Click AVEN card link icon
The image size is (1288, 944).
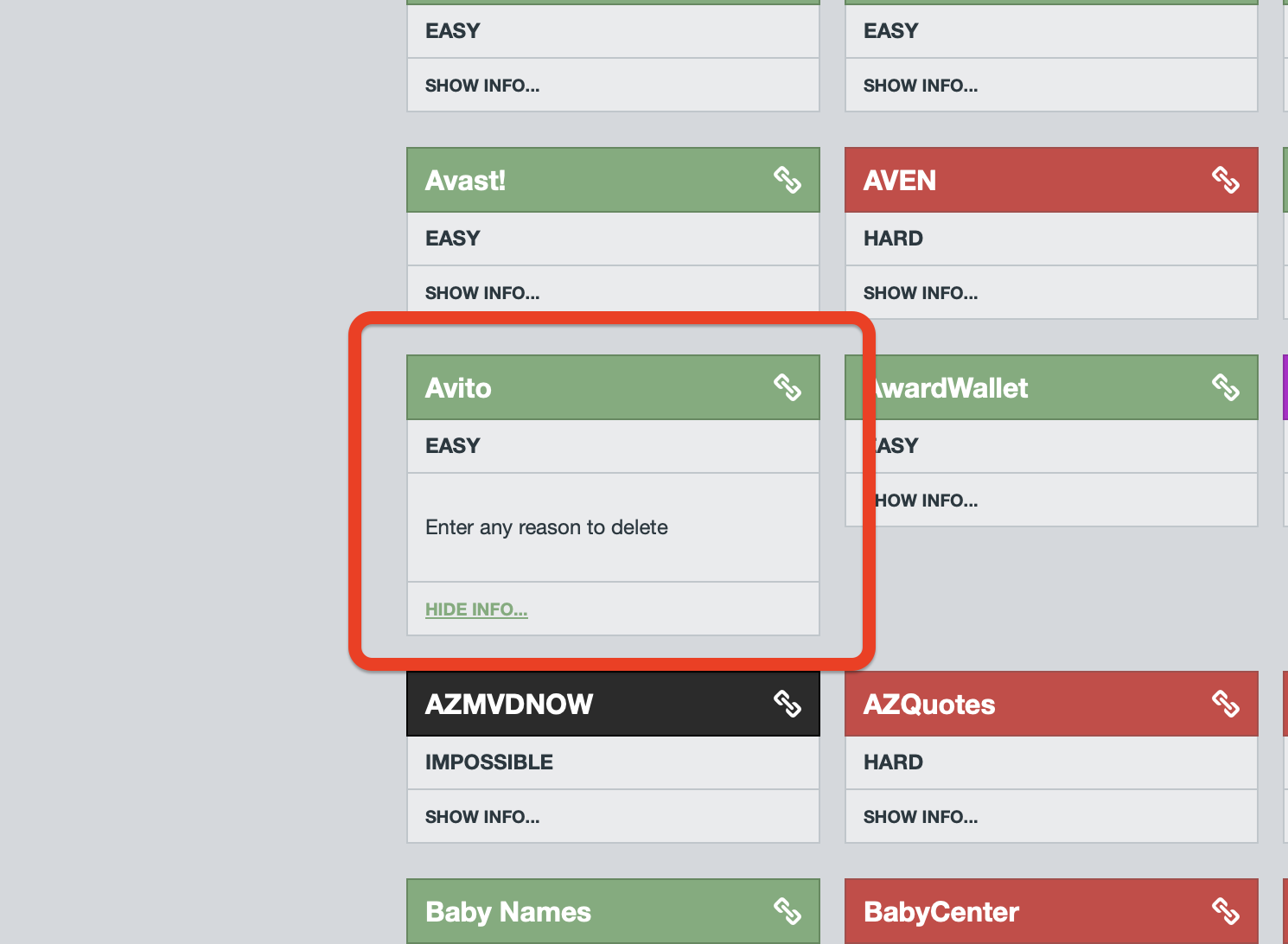pyautogui.click(x=1225, y=180)
